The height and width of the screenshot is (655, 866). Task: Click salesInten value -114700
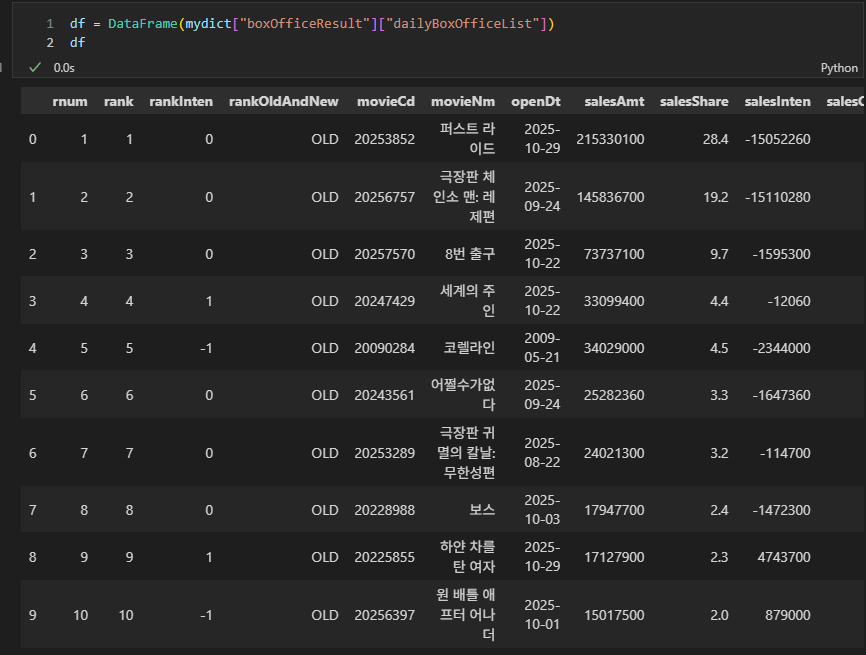click(x=785, y=453)
